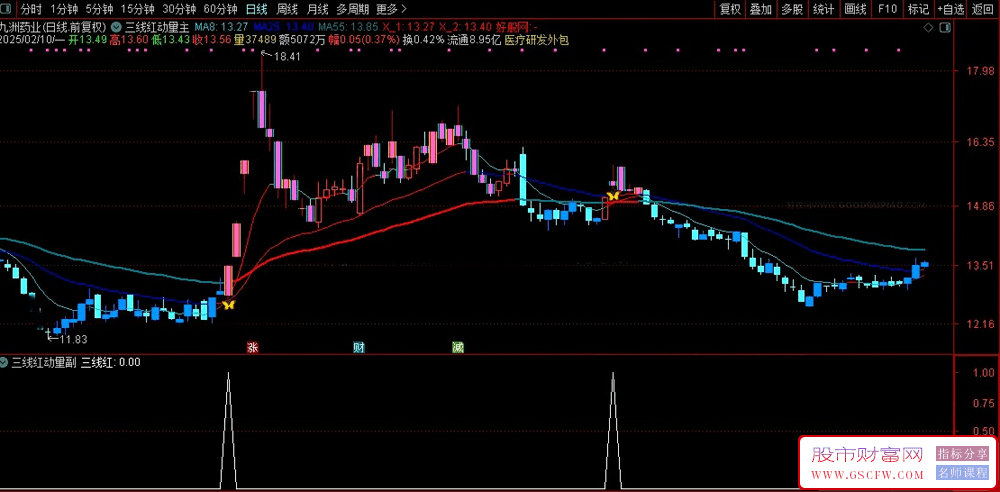Click the first spike in 三线红 sub-chart

(x=229, y=431)
